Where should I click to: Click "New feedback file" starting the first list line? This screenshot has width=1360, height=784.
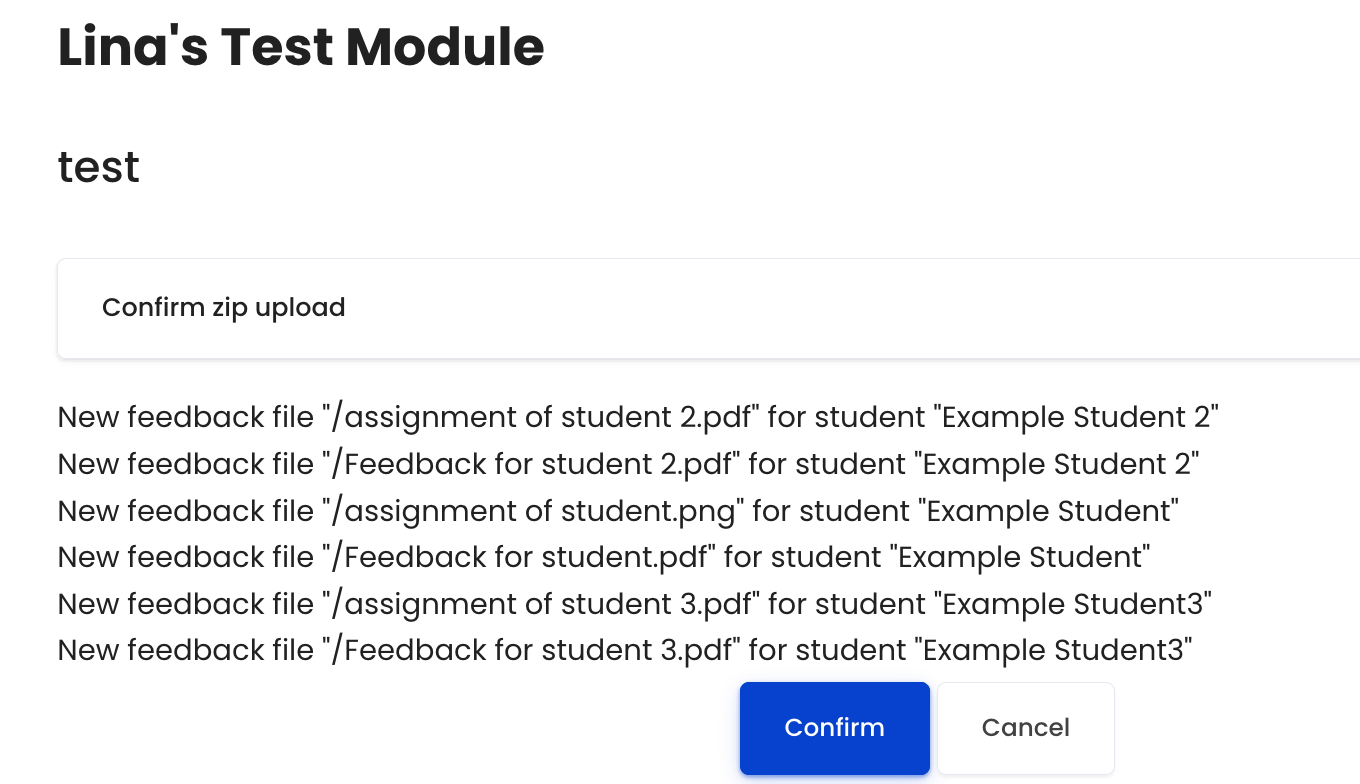pyautogui.click(x=186, y=417)
